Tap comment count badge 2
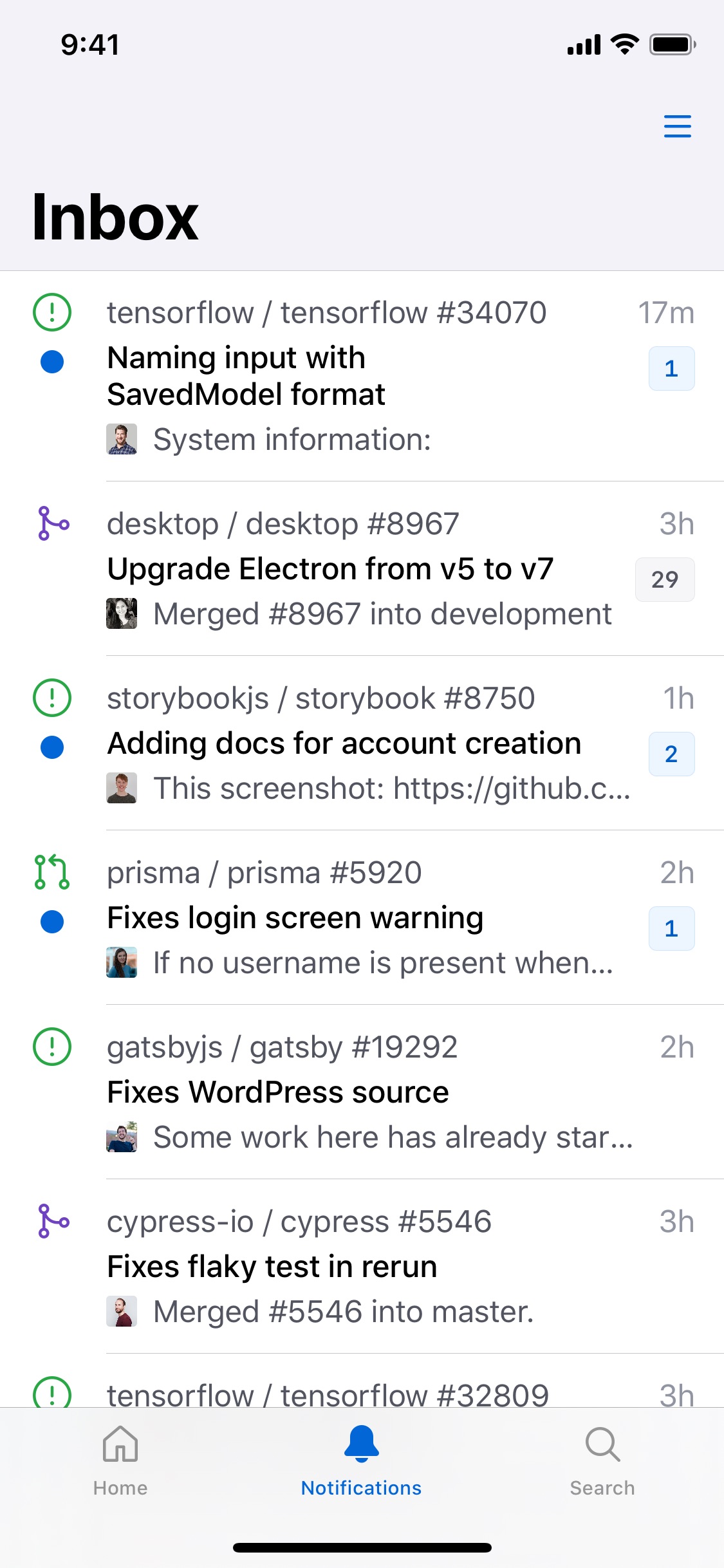Viewport: 724px width, 1568px height. pos(671,754)
